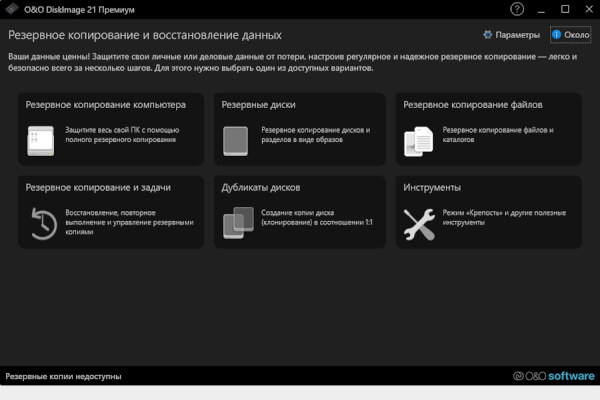Click the computer backup icon
The width and height of the screenshot is (600, 400).
41,141
